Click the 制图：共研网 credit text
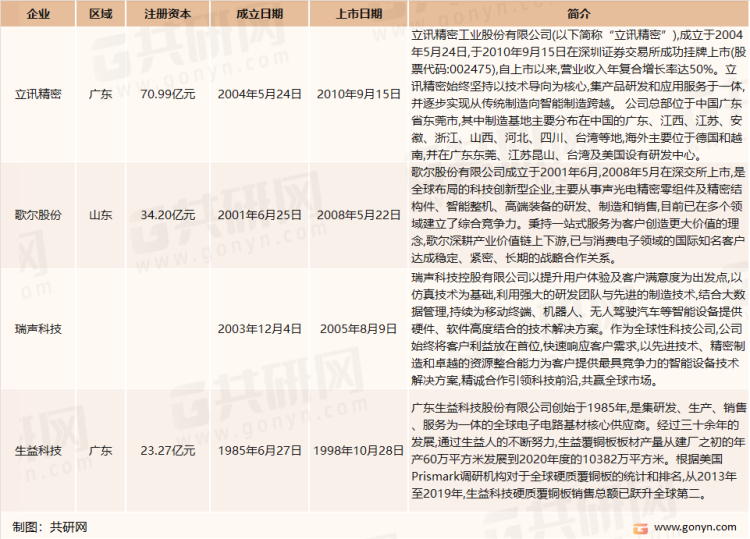Screen dimensions: 750x539 50,527
